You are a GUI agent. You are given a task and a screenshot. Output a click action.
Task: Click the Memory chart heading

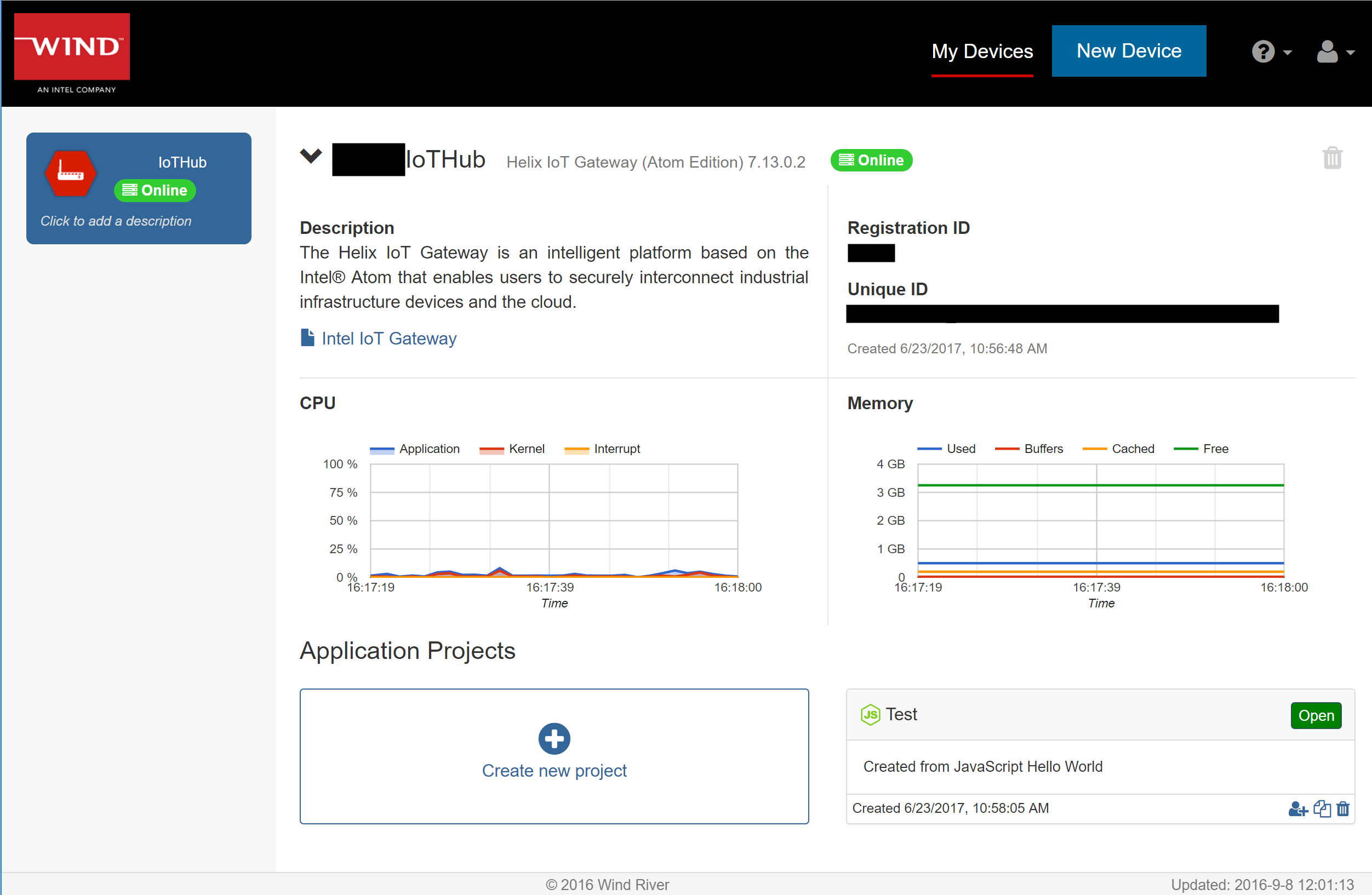880,403
